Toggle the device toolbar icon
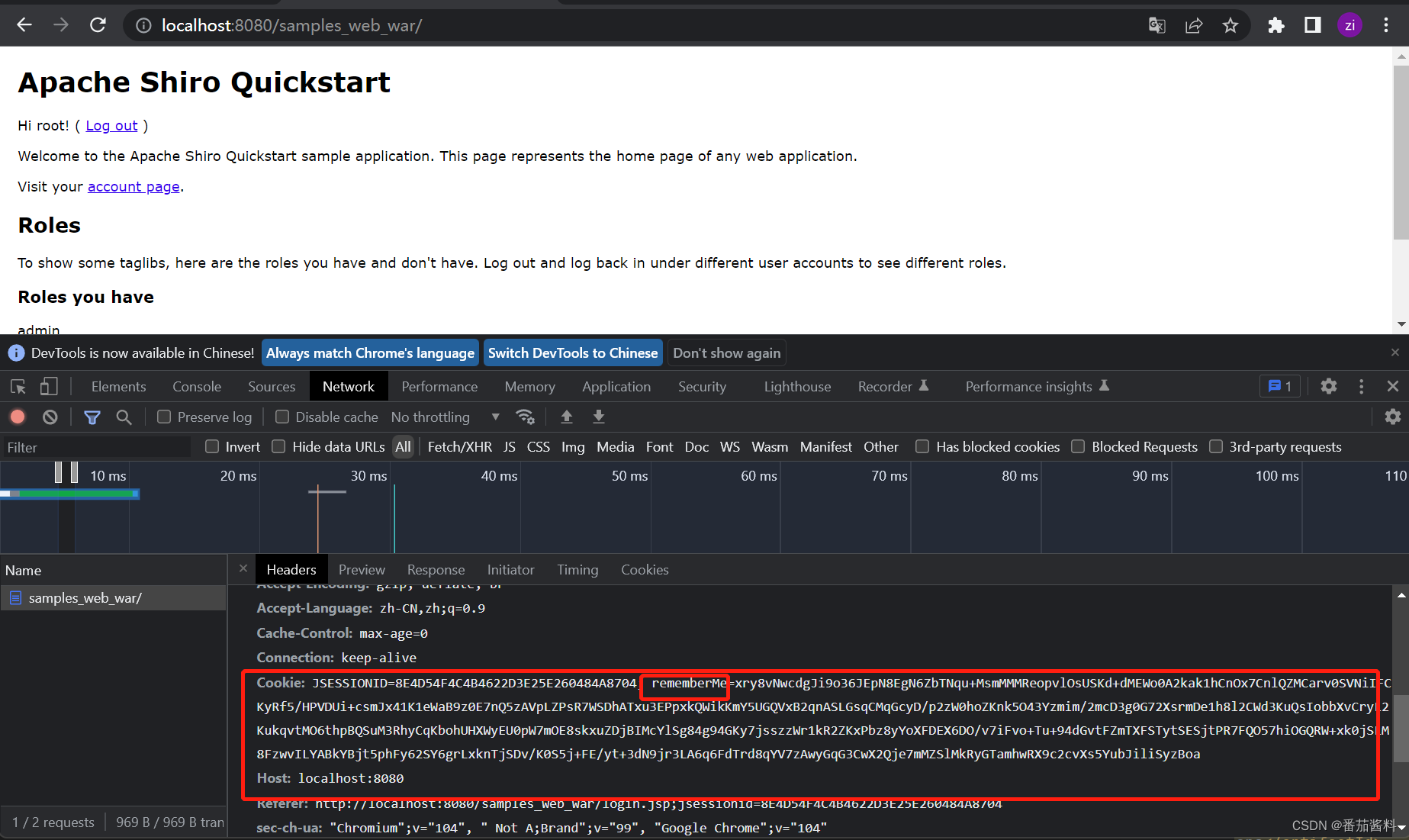 click(x=49, y=387)
